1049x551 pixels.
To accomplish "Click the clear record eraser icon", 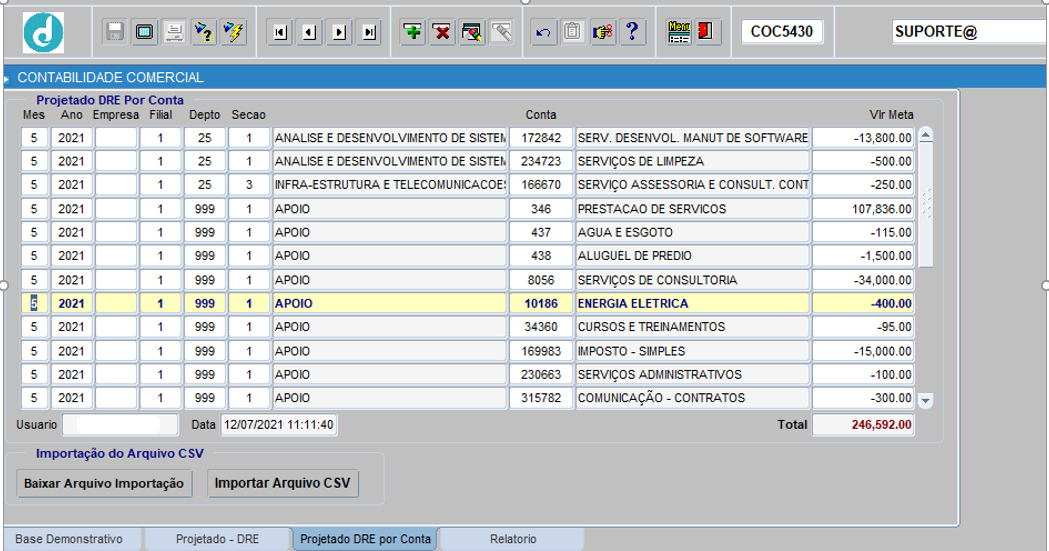I will point(472,31).
